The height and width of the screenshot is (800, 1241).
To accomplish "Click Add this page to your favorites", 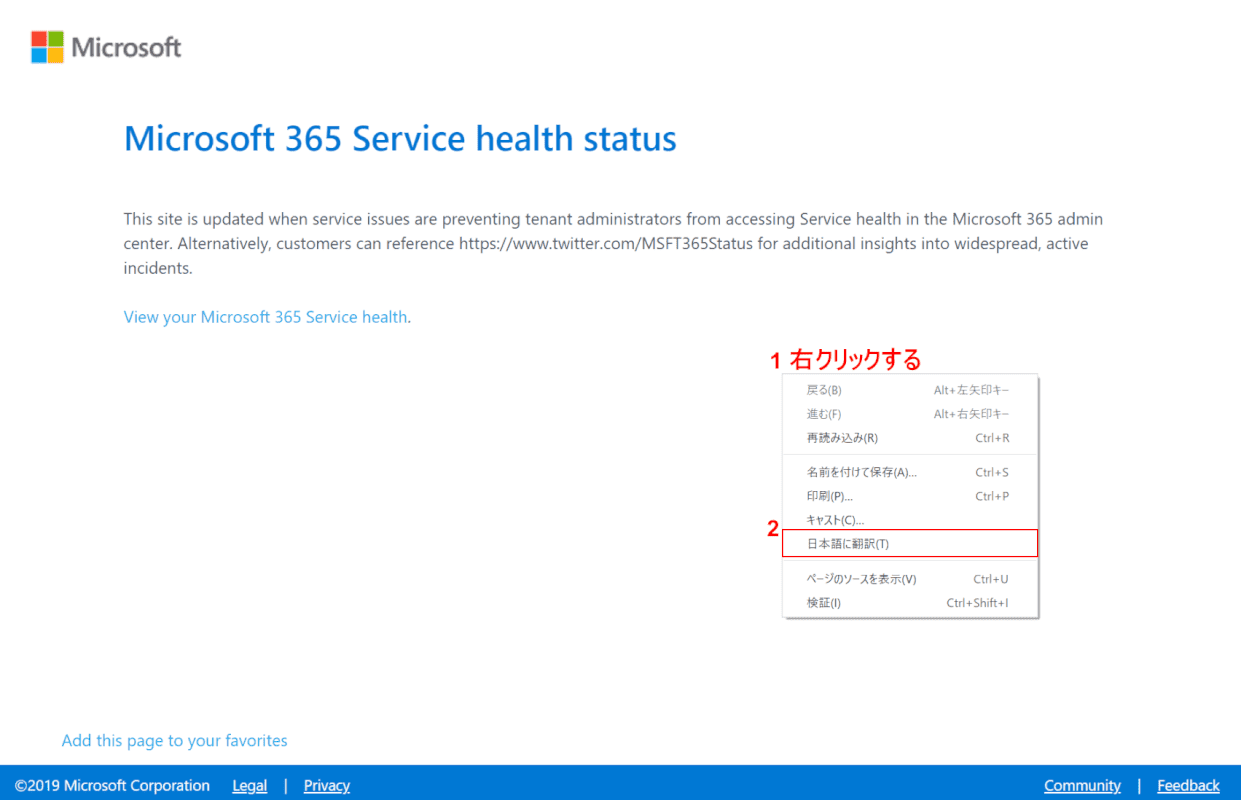I will point(175,741).
